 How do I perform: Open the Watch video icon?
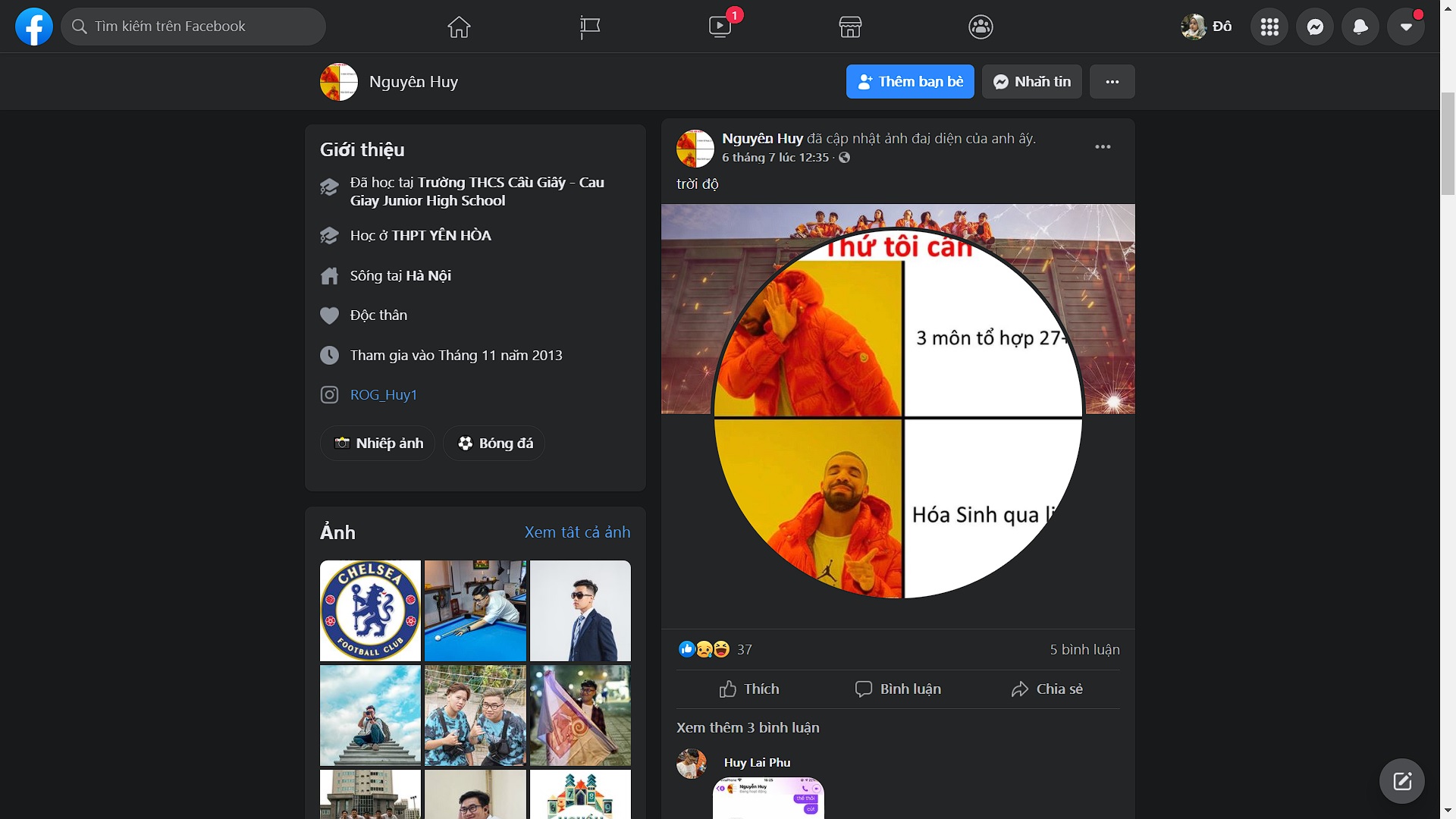(720, 27)
